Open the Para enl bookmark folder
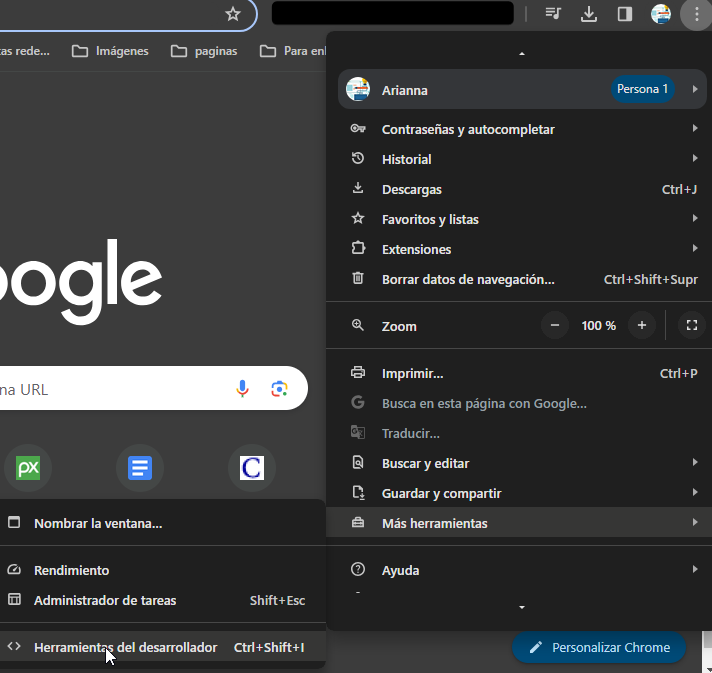This screenshot has height=673, width=712. click(x=292, y=51)
